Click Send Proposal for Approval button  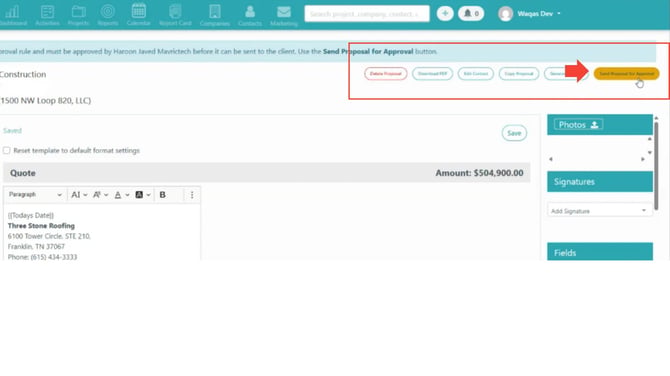(626, 73)
